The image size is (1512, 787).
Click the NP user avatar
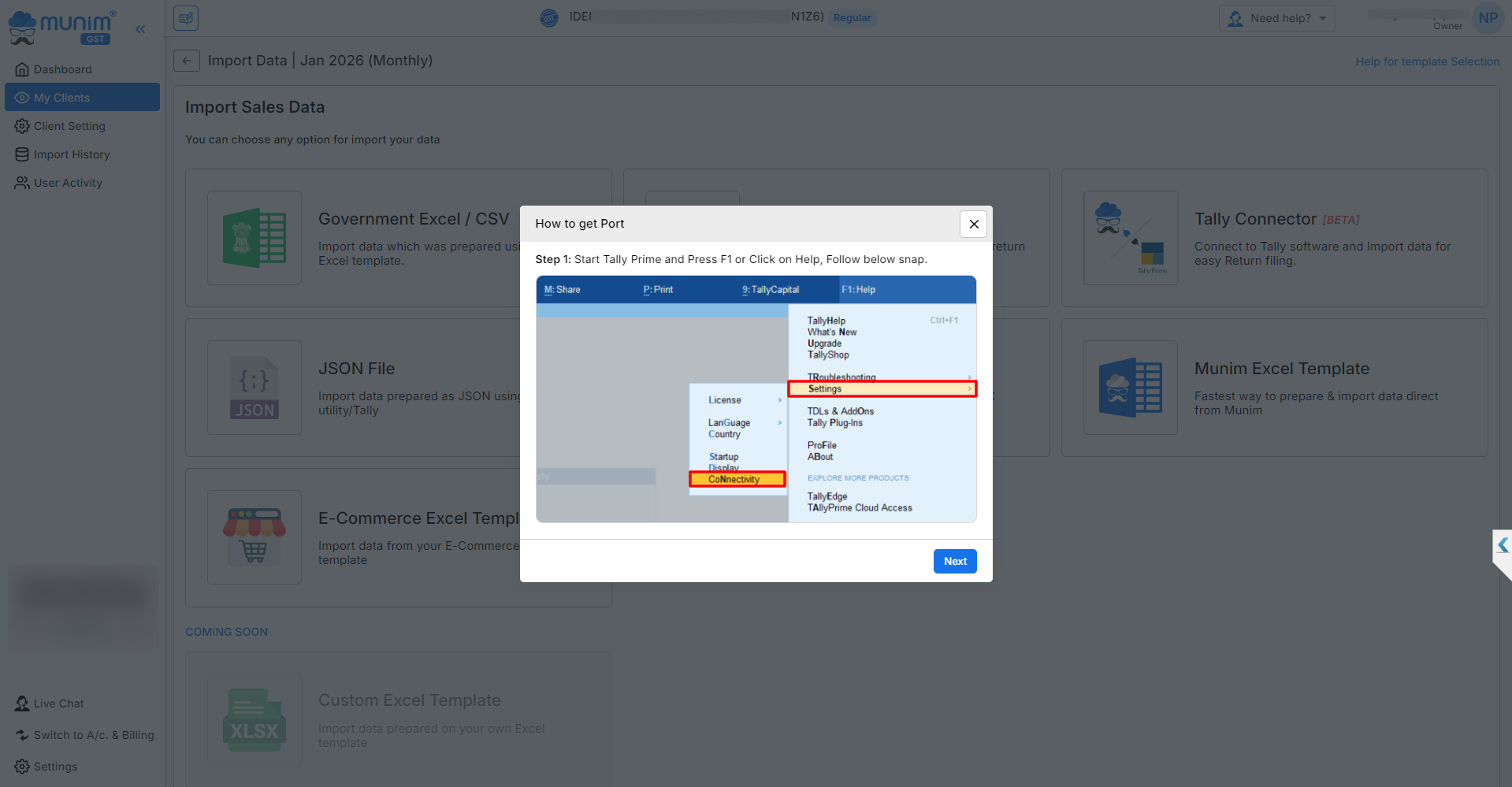[1488, 18]
